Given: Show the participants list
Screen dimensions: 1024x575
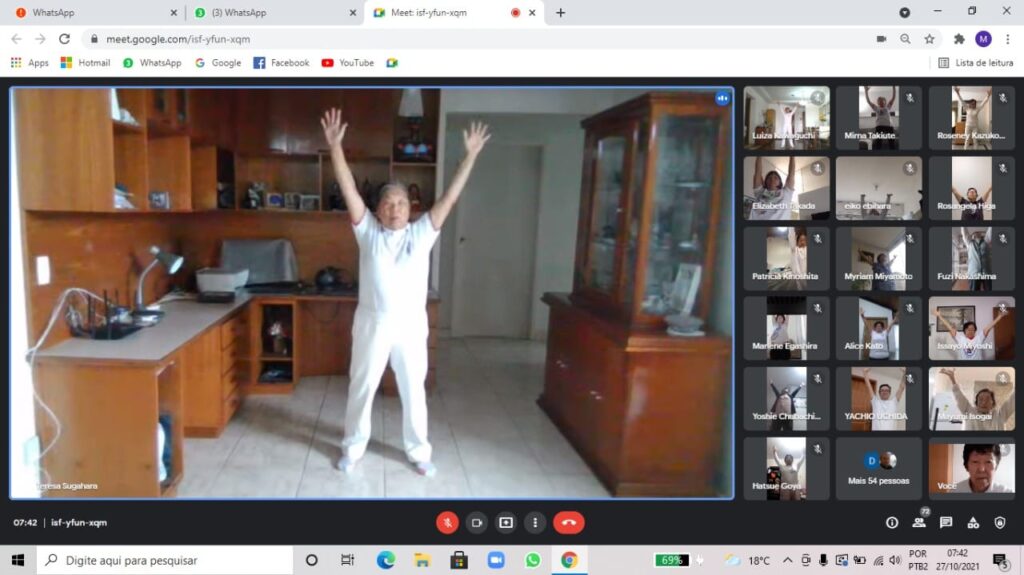Looking at the screenshot, I should click(919, 522).
